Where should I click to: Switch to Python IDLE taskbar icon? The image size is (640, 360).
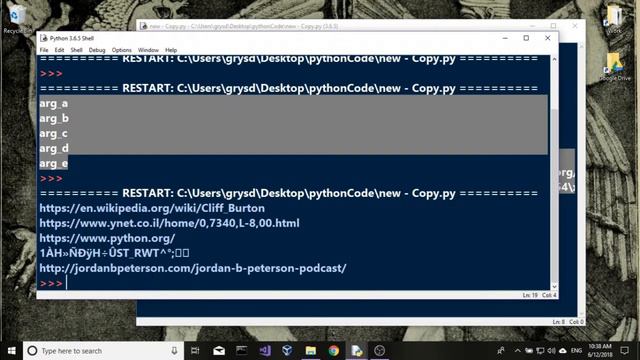tap(357, 351)
